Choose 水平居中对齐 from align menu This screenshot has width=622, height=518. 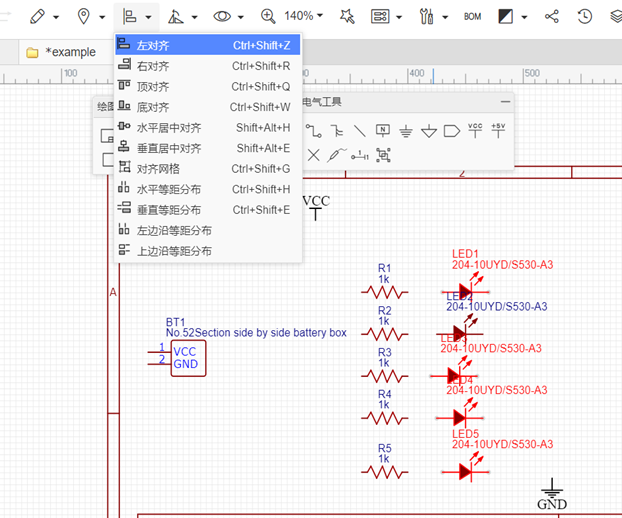click(x=168, y=128)
